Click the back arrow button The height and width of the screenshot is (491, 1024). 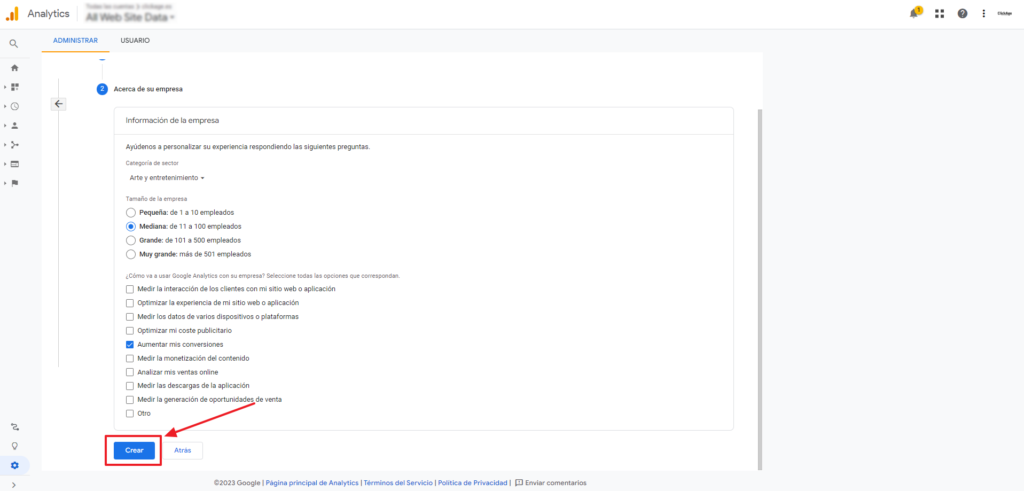(58, 104)
